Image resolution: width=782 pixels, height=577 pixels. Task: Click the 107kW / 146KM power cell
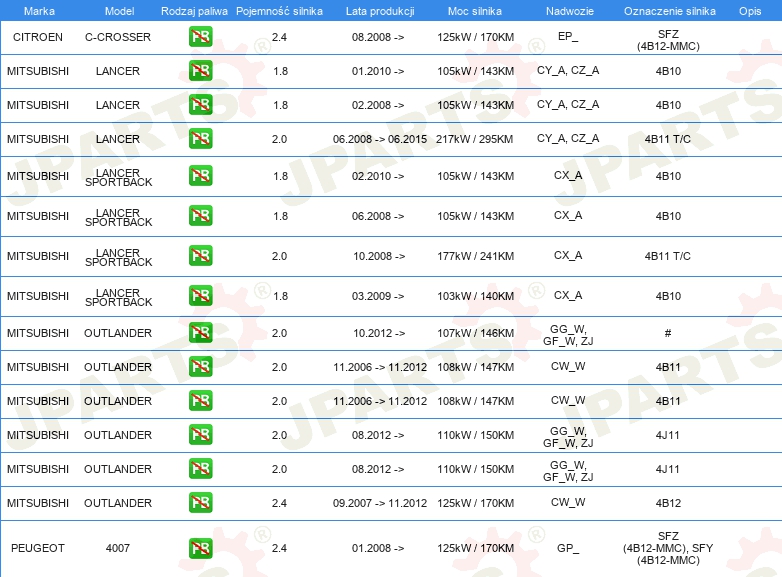[x=475, y=333]
